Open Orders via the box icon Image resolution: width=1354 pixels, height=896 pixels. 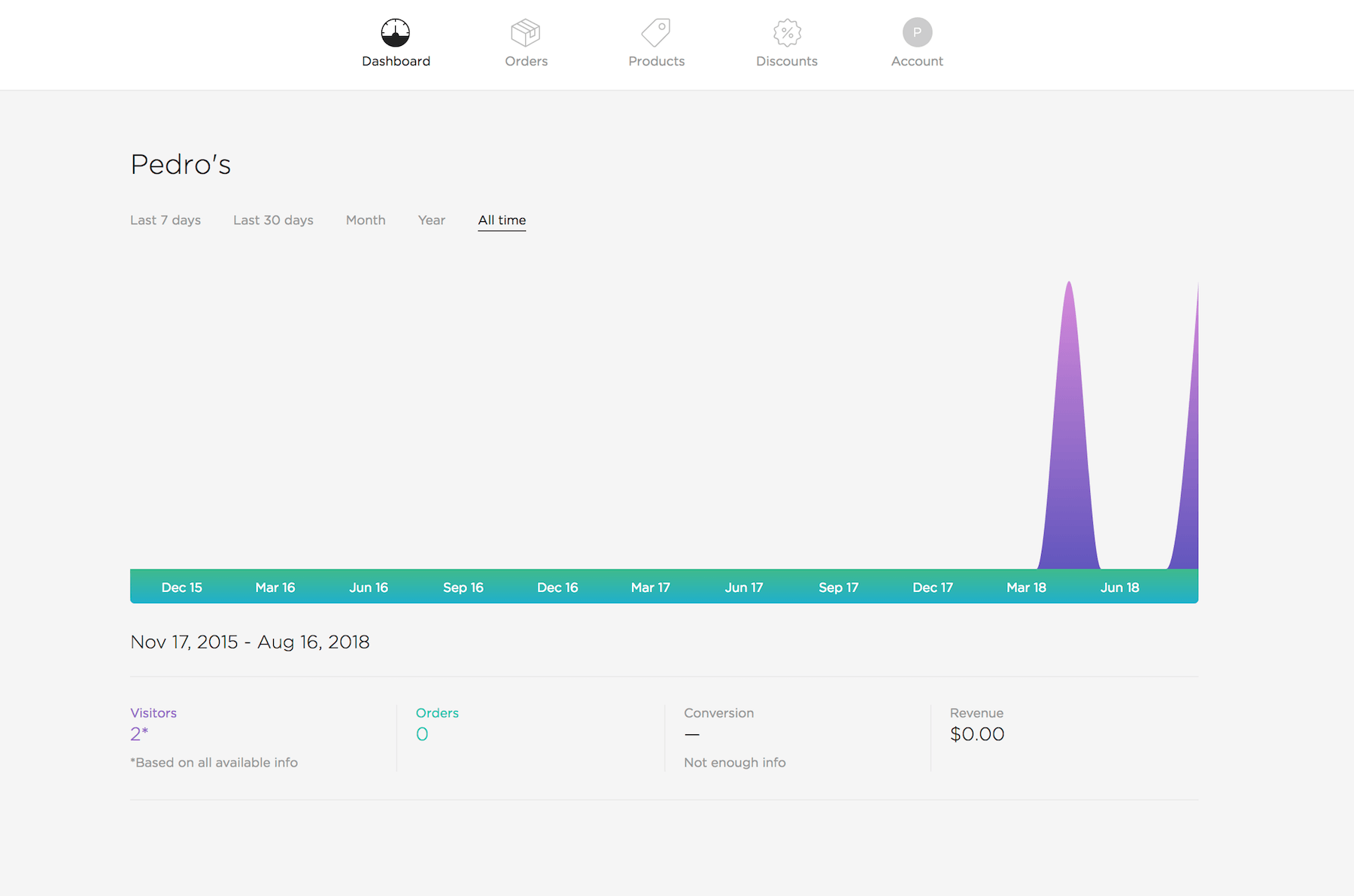526,32
